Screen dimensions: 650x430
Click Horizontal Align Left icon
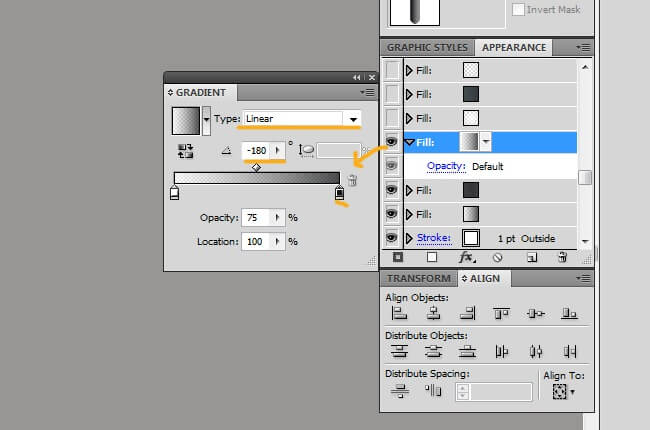pos(400,314)
